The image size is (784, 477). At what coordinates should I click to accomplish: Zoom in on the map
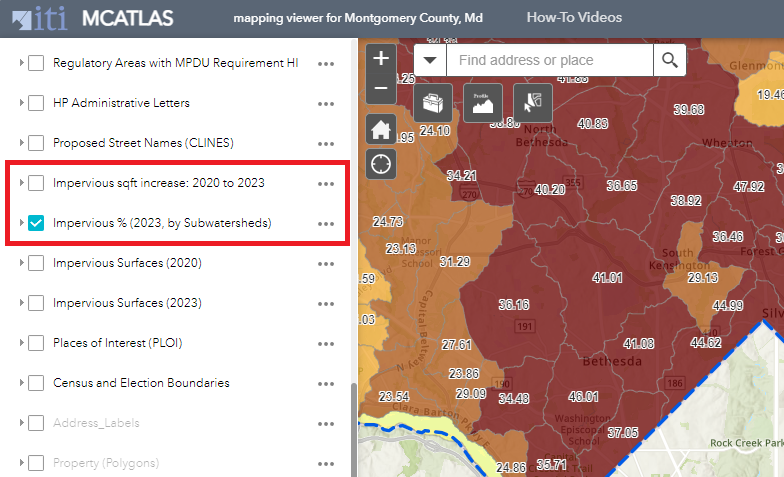pyautogui.click(x=380, y=59)
